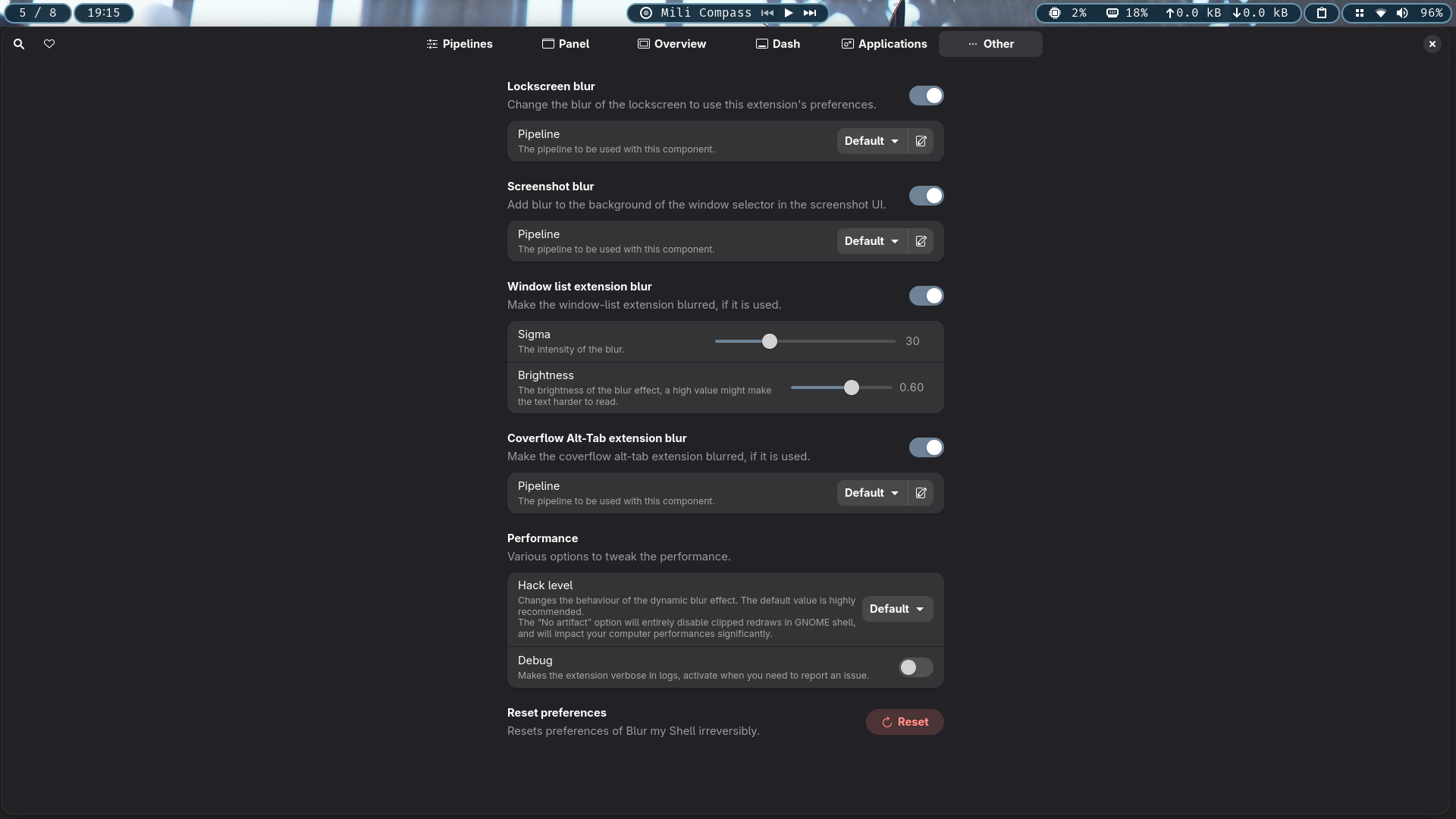Screen dimensions: 1456x819
Task: Open Screenshot blur pipeline Default dropdown
Action: pos(871,241)
